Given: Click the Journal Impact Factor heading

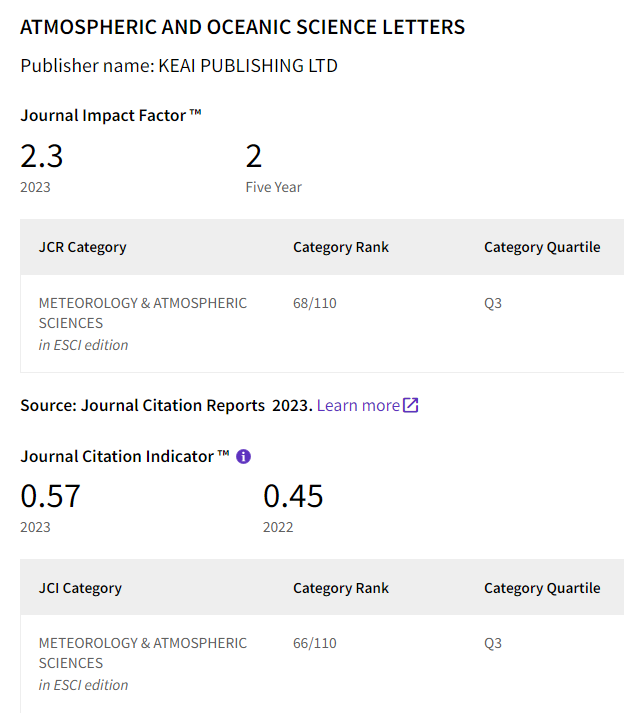Looking at the screenshot, I should pyautogui.click(x=111, y=115).
